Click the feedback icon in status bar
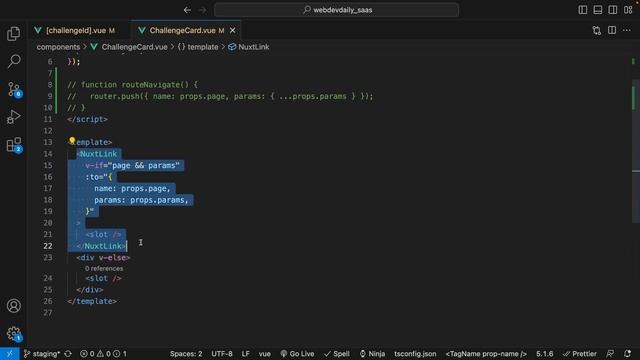Image resolution: width=640 pixels, height=360 pixels. click(610, 353)
